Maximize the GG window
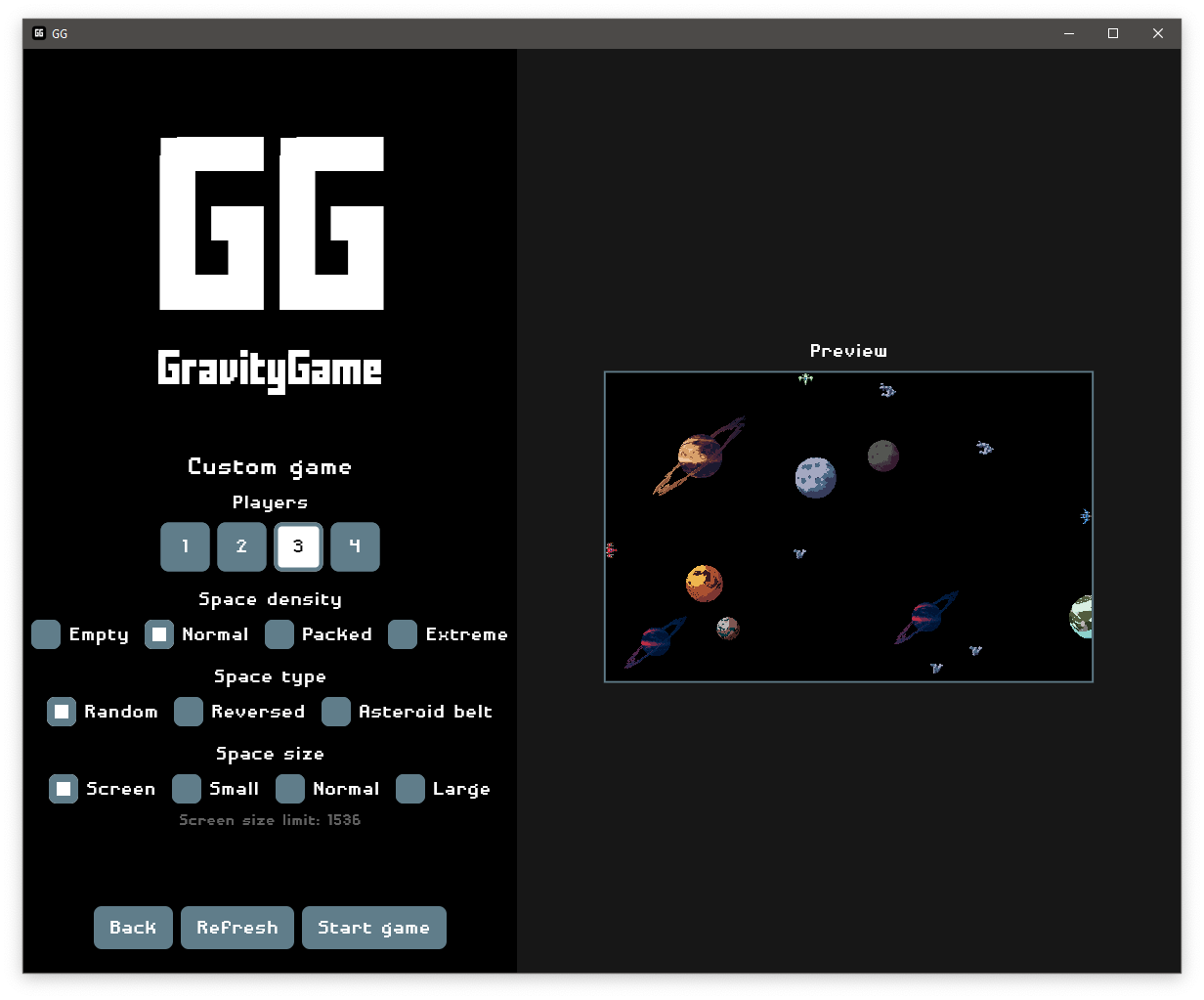 (1113, 33)
